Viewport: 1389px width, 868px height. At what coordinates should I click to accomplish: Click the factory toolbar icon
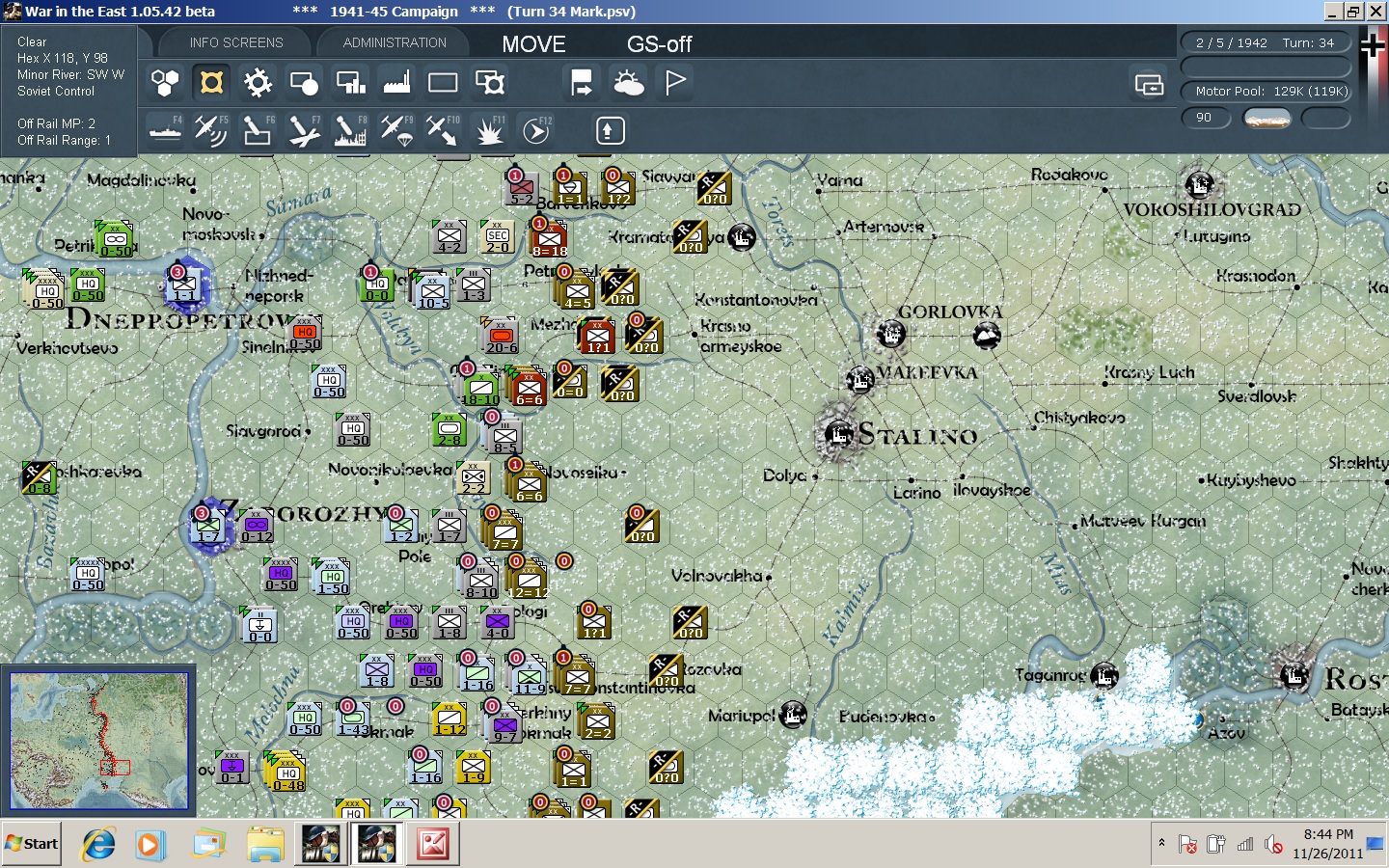tap(396, 83)
